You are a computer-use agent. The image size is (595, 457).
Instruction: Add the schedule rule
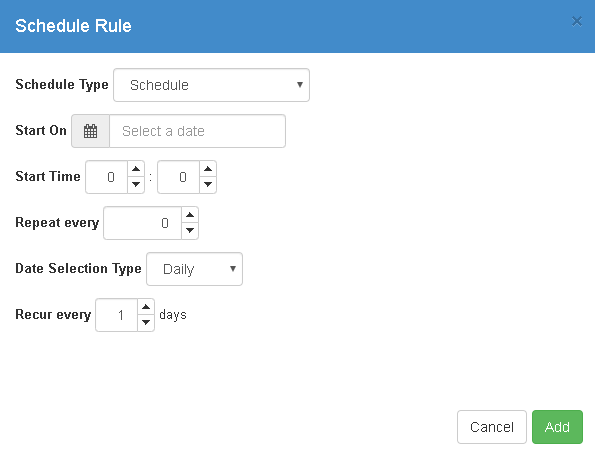tap(557, 427)
